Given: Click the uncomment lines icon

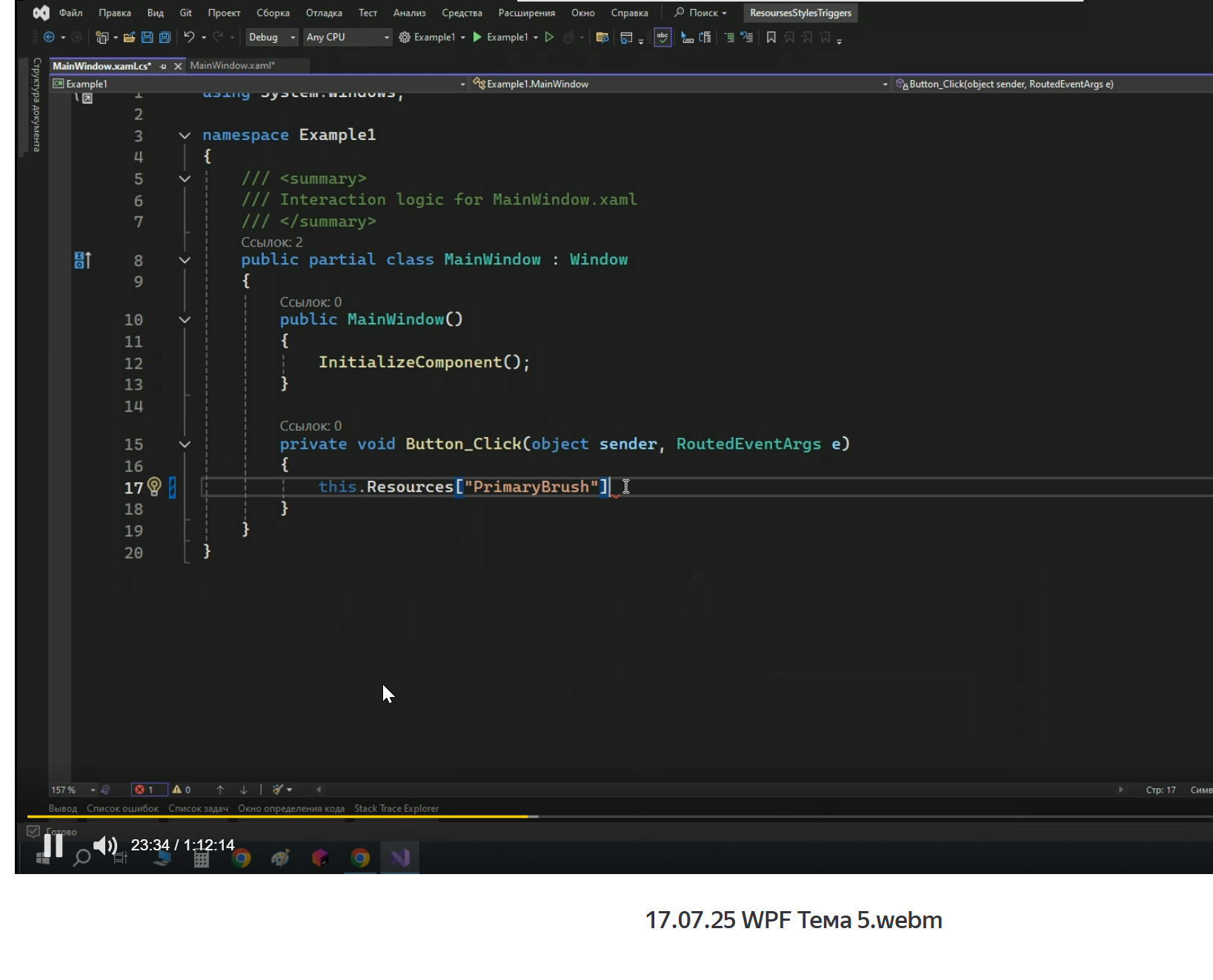Looking at the screenshot, I should (747, 37).
